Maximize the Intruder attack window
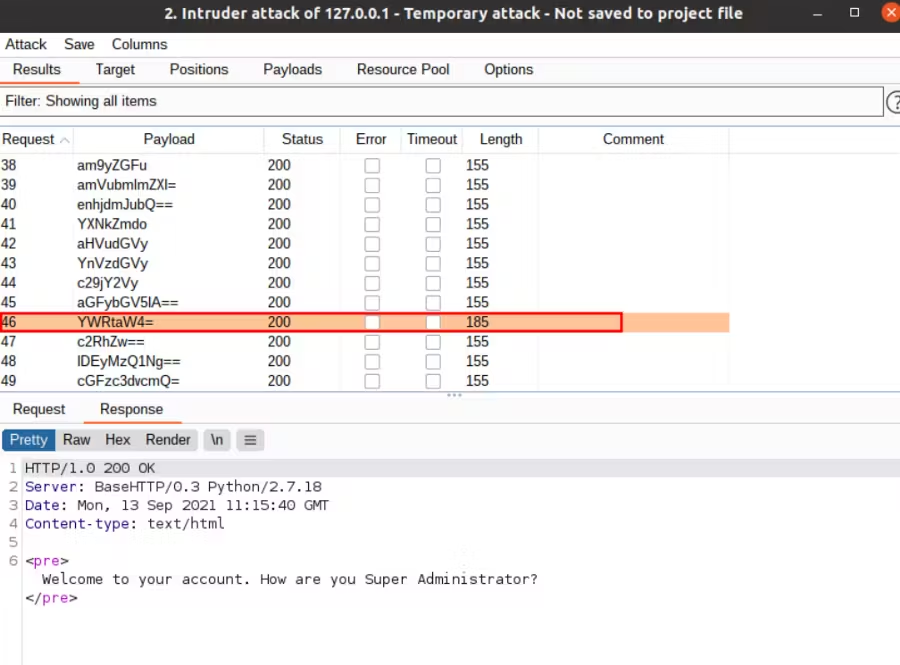 pos(854,13)
